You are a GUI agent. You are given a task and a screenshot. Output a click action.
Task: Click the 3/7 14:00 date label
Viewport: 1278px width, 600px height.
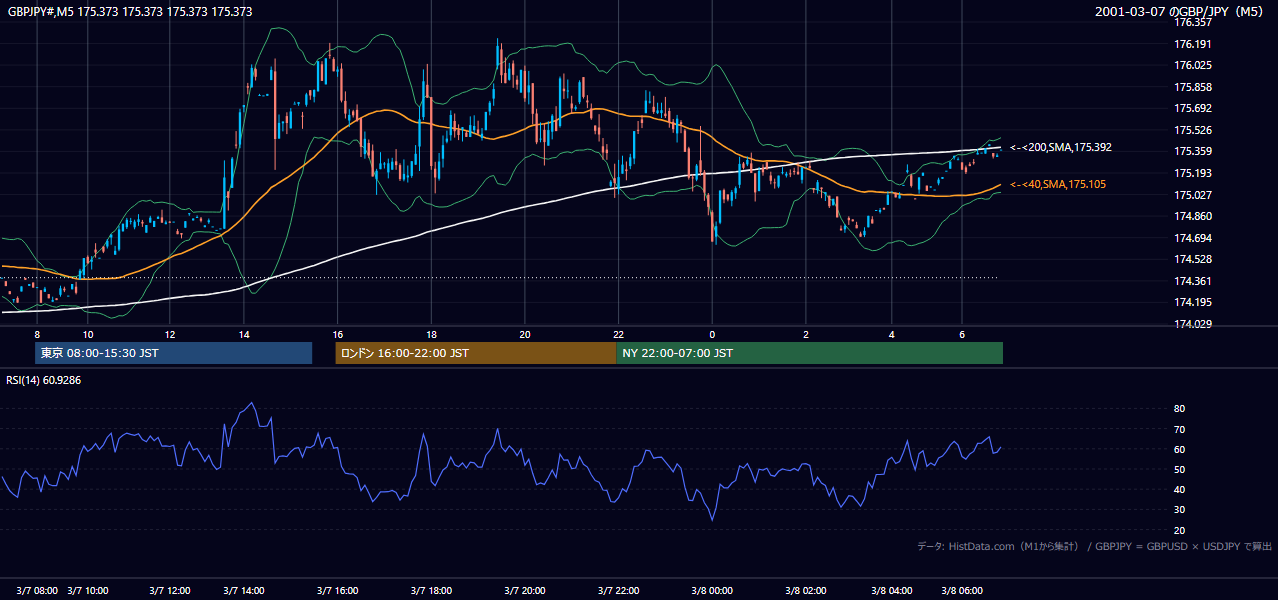point(244,591)
